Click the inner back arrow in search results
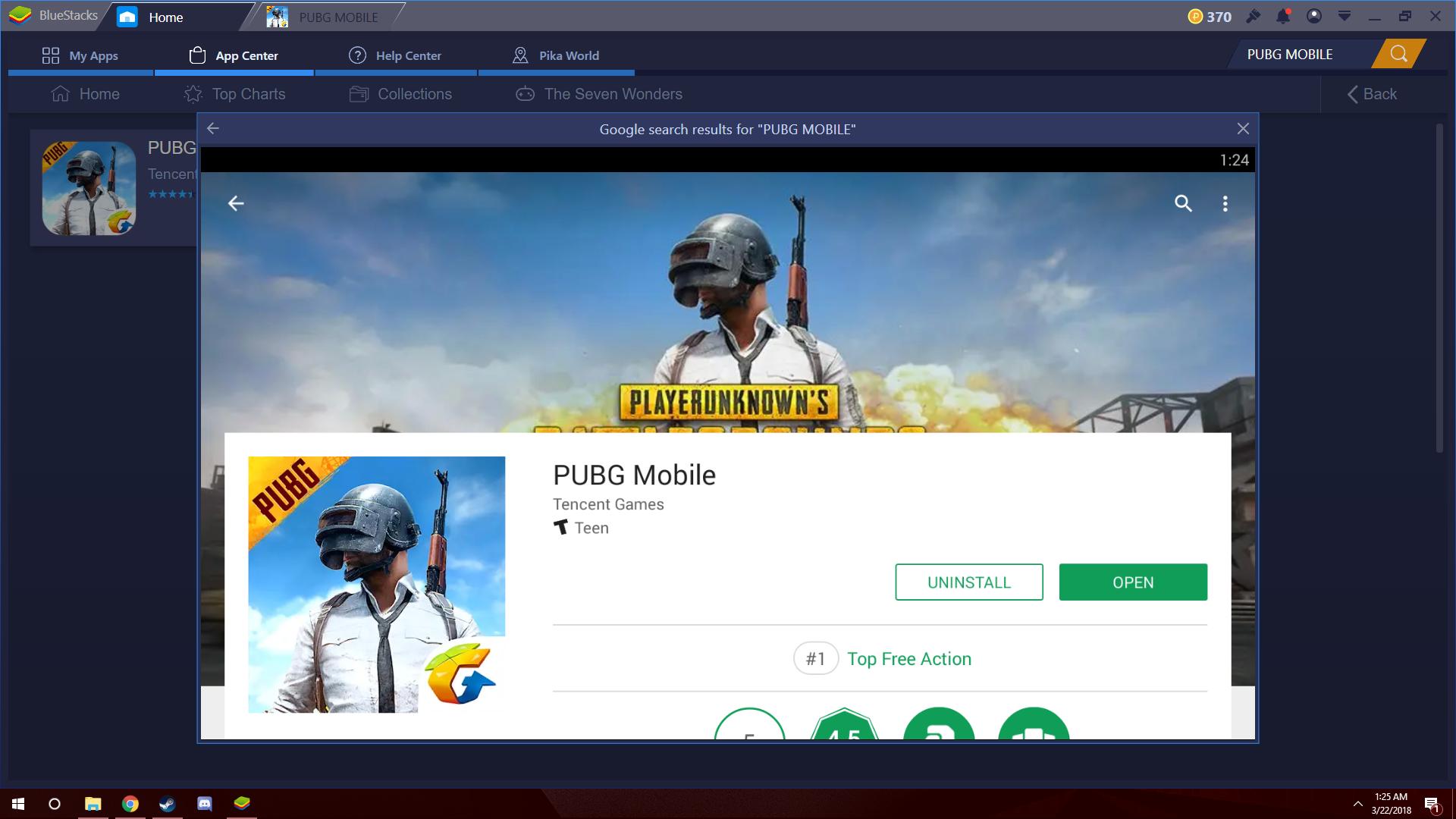The width and height of the screenshot is (1456, 819). coord(236,203)
